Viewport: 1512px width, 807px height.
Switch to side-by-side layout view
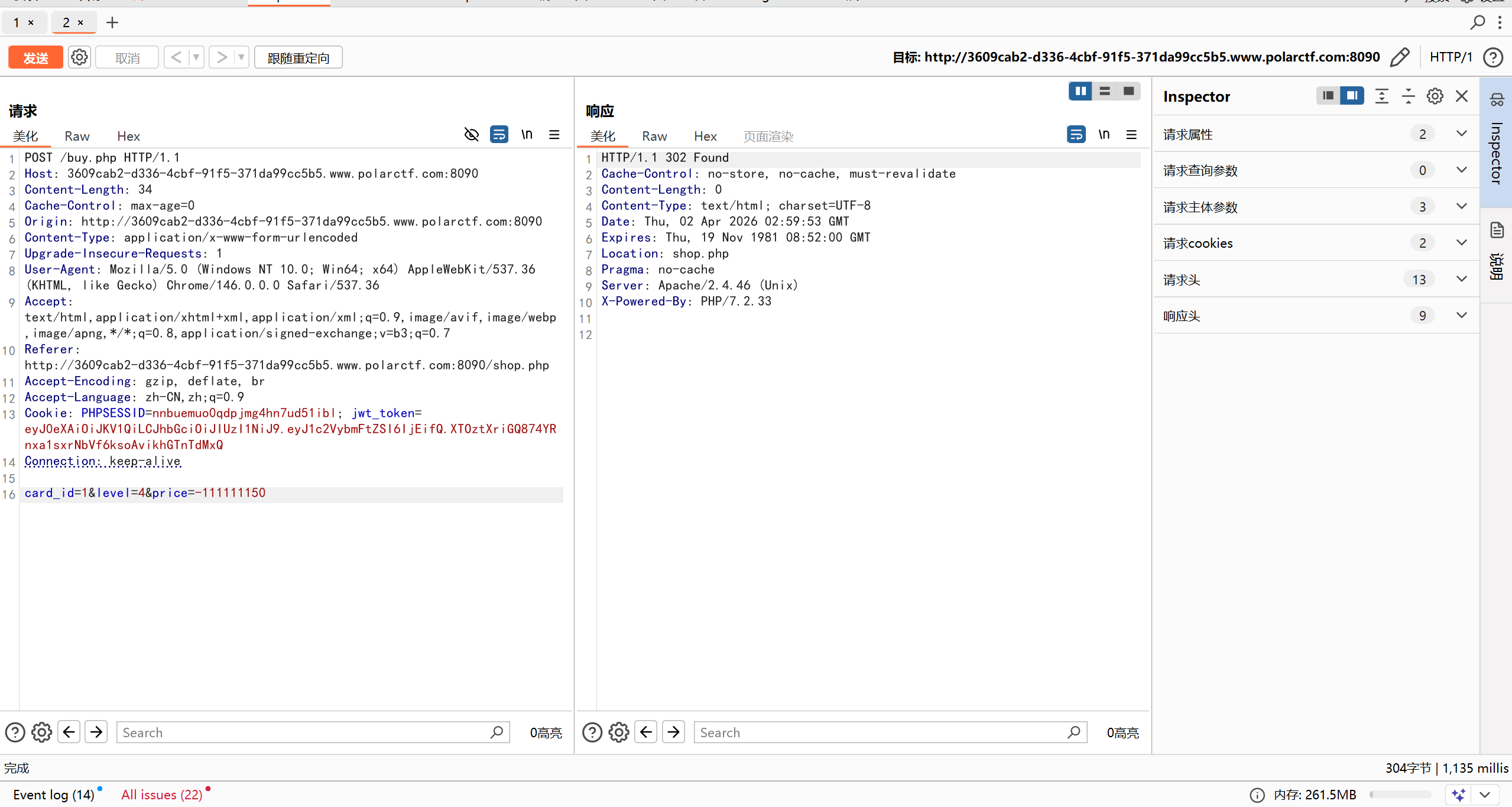tap(1081, 91)
